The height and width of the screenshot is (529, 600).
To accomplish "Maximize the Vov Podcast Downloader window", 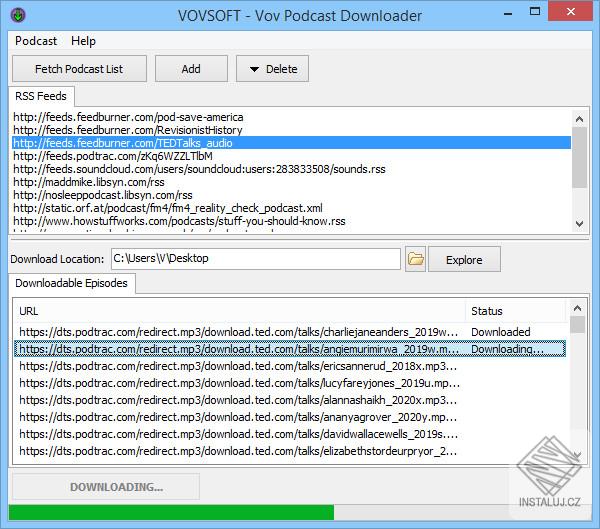I will pyautogui.click(x=535, y=11).
